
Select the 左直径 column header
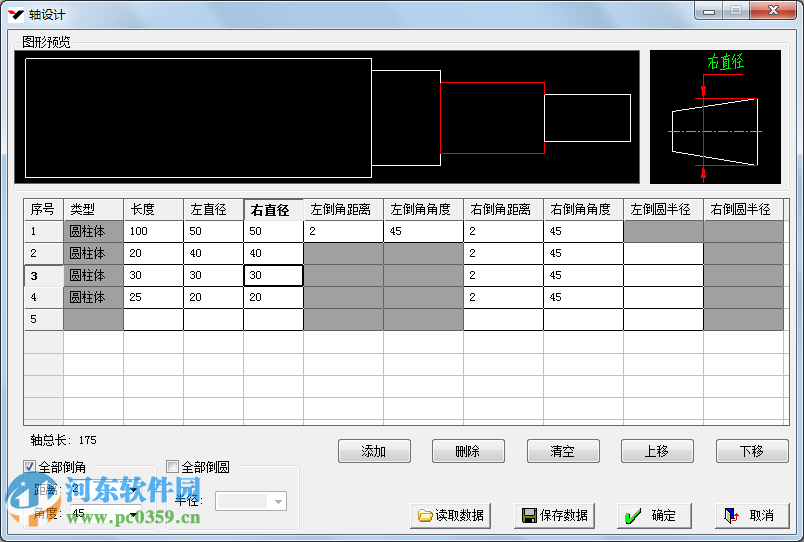pos(213,210)
